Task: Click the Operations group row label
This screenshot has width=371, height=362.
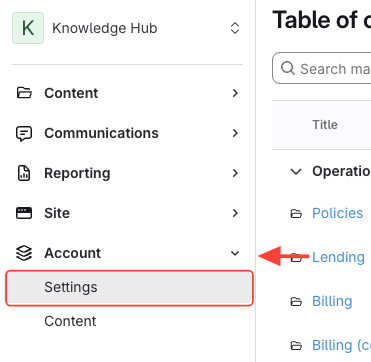Action: tap(341, 171)
